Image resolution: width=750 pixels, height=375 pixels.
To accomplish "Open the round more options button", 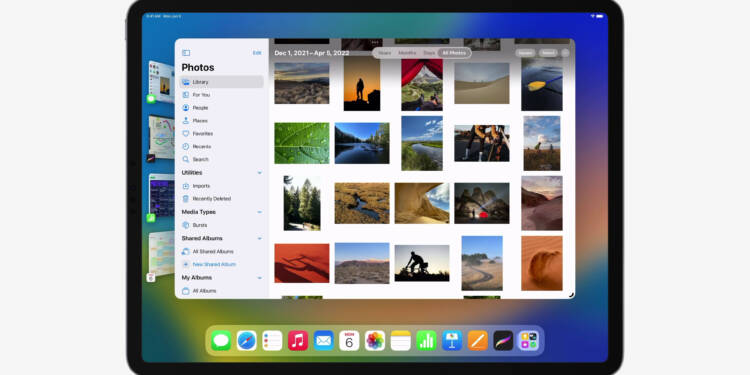I will click(x=565, y=53).
